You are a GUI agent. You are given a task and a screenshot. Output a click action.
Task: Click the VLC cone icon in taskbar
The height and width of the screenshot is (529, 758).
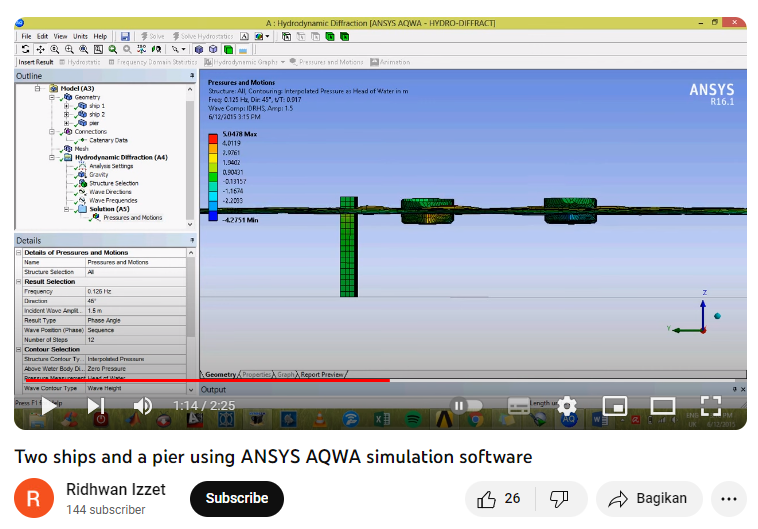[319, 419]
